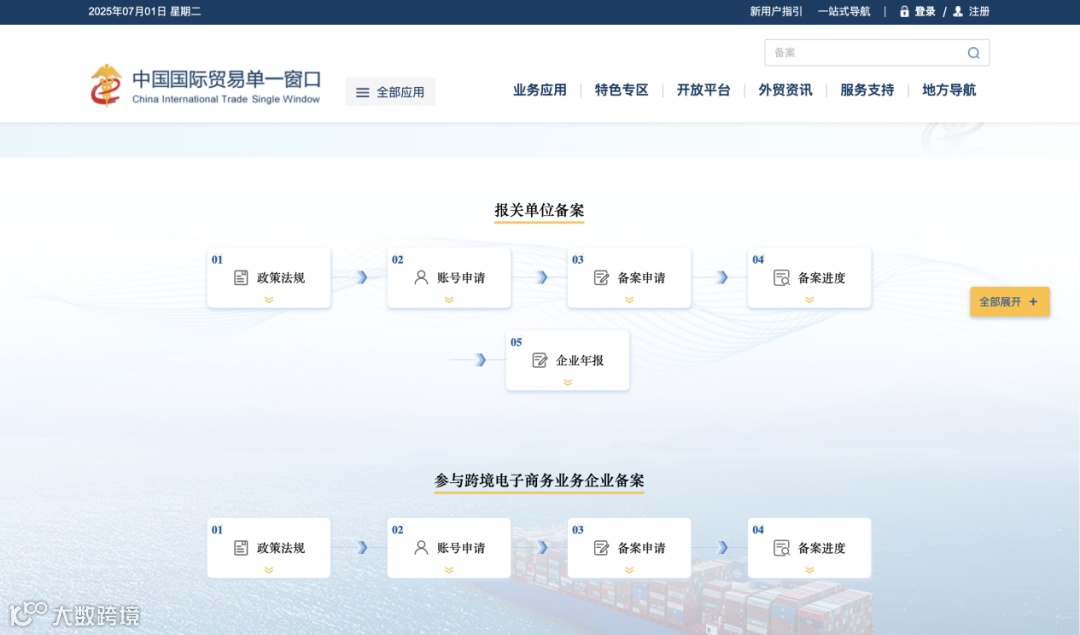
Task: Click the 注册 link
Action: tap(979, 12)
